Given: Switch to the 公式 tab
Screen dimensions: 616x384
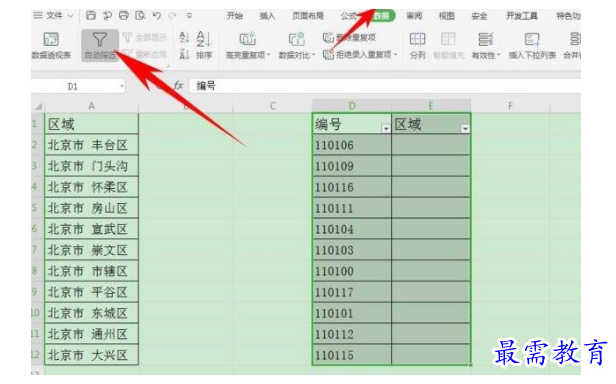Looking at the screenshot, I should [x=349, y=16].
